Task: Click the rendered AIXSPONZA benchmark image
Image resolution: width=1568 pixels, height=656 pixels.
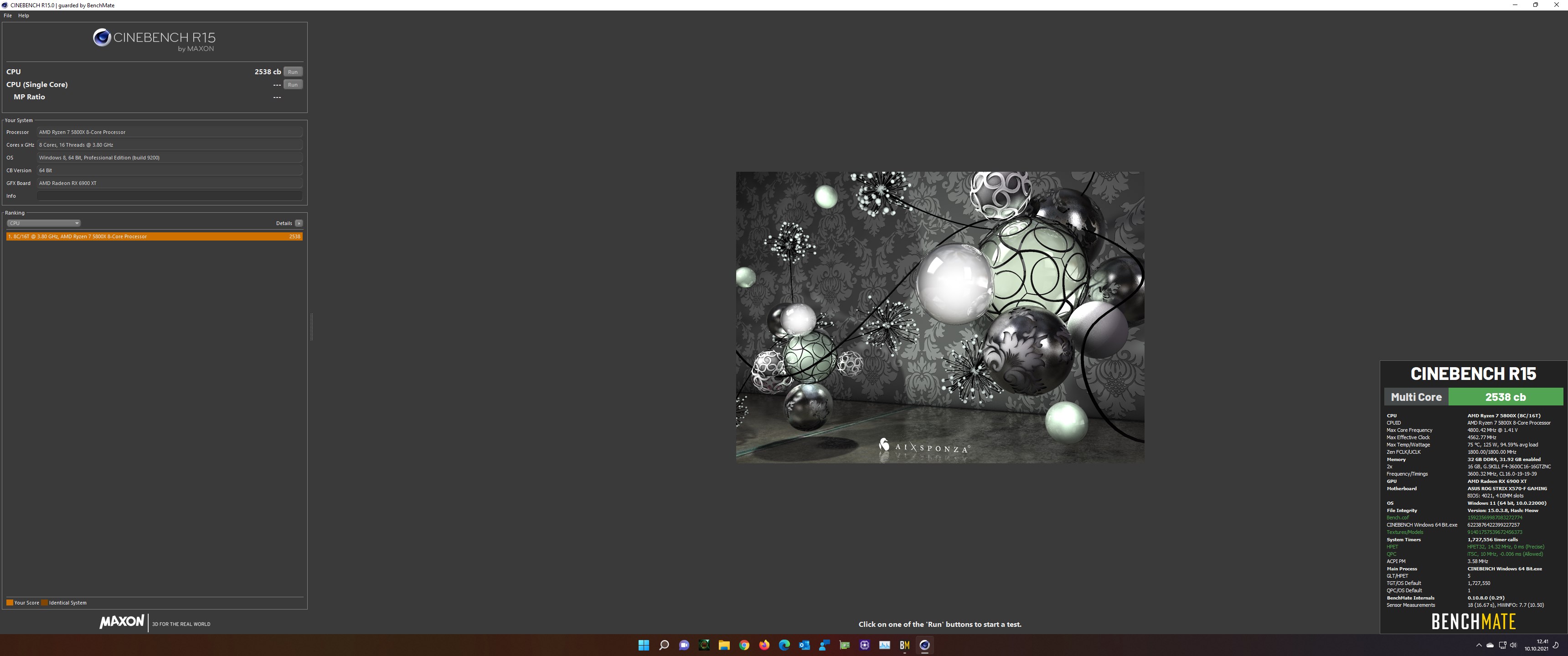Action: pos(940,317)
